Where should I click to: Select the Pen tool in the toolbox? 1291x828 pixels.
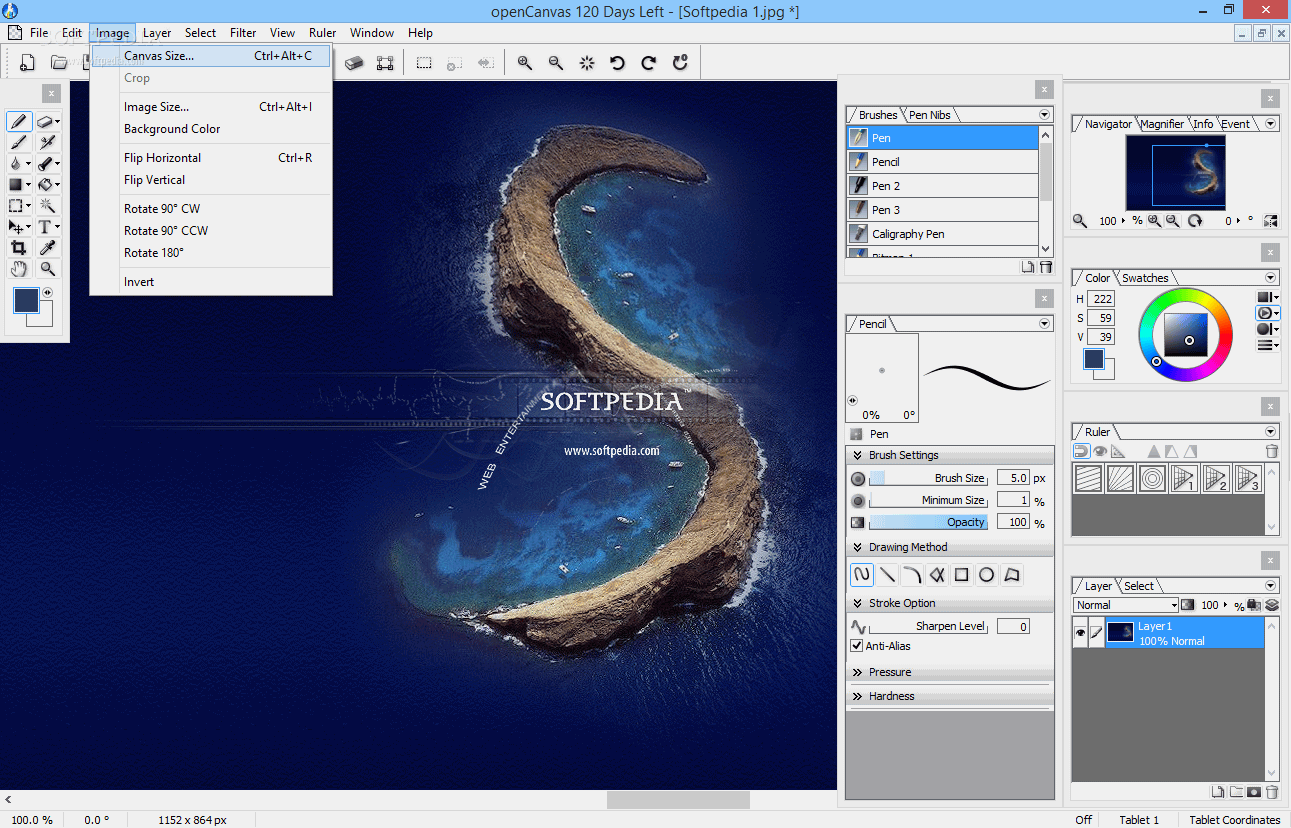point(19,121)
